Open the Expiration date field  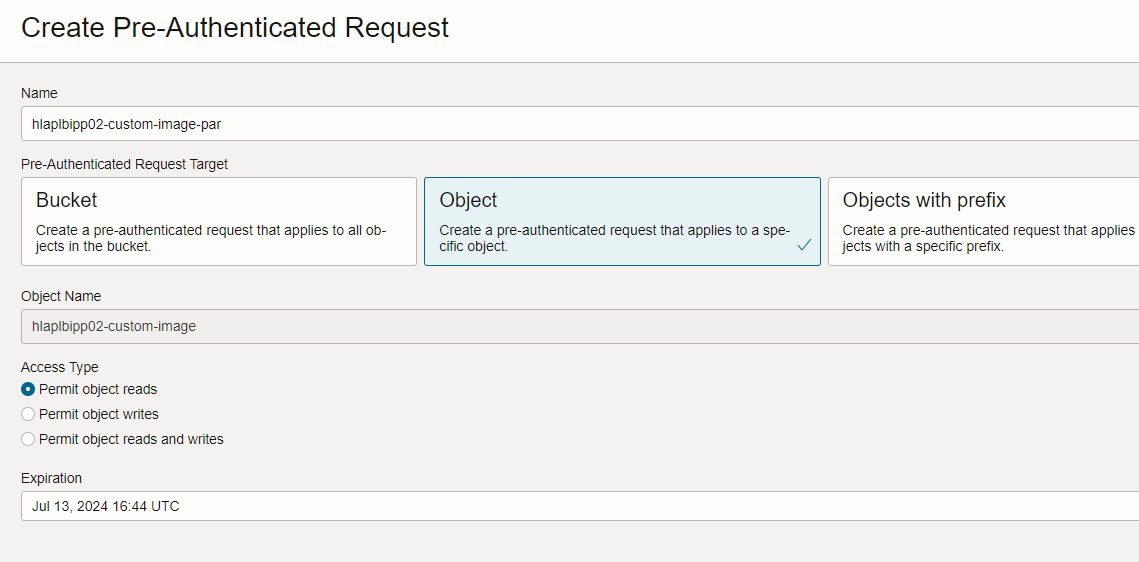578,506
